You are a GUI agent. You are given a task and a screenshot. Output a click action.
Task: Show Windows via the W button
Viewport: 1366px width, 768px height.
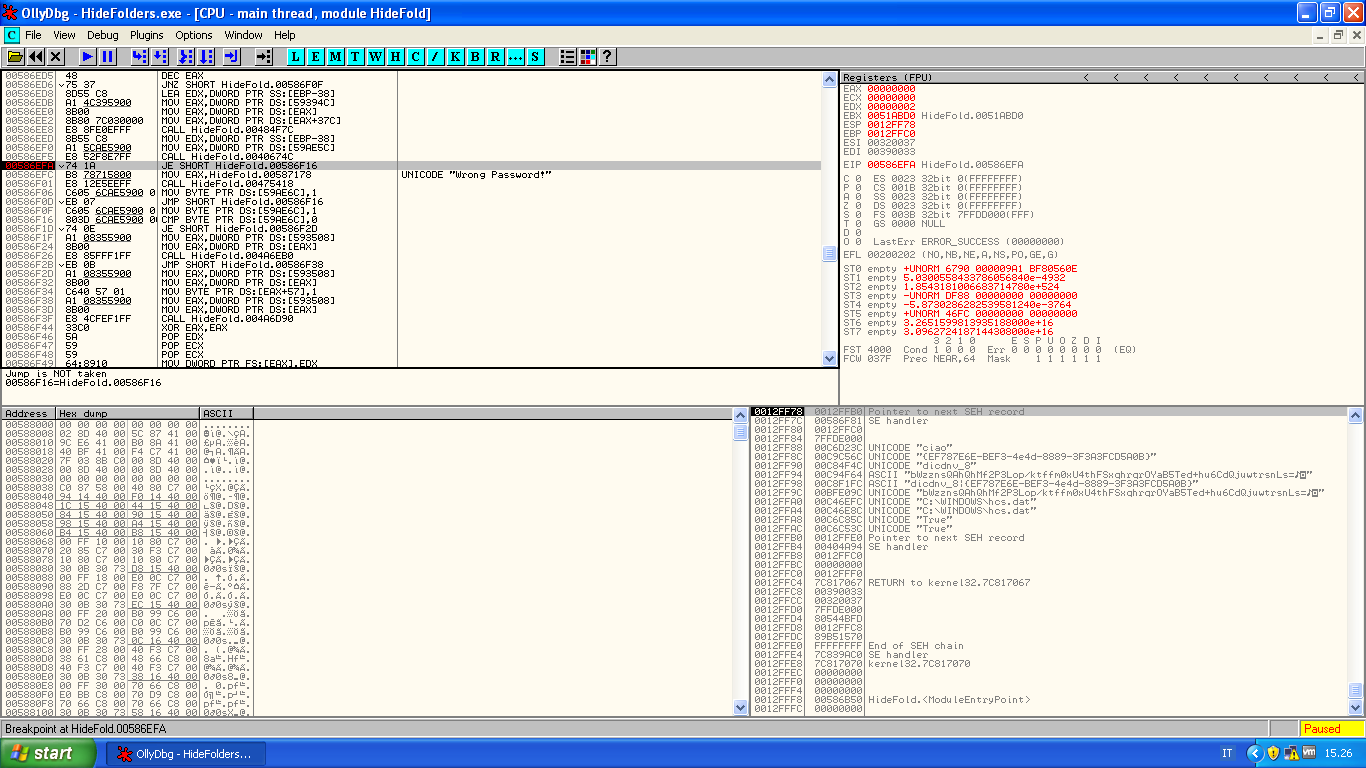(x=376, y=57)
